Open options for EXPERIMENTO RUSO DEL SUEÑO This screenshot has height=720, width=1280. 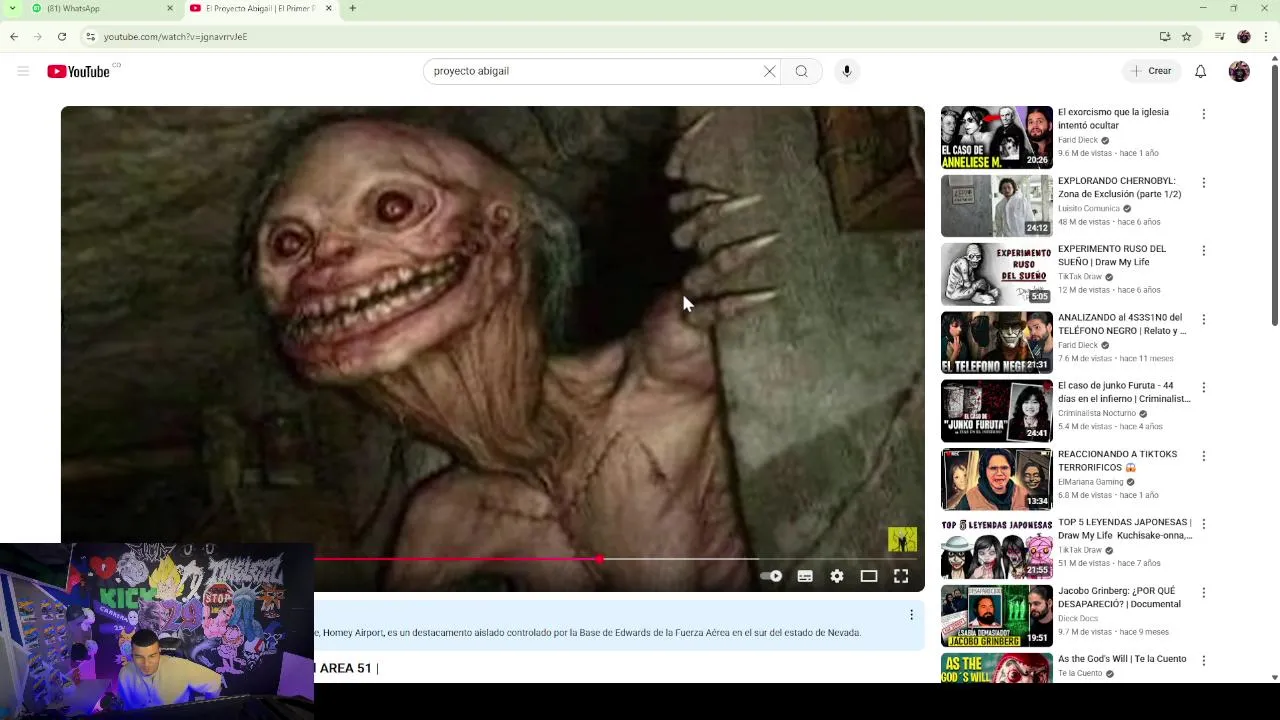pos(1204,251)
